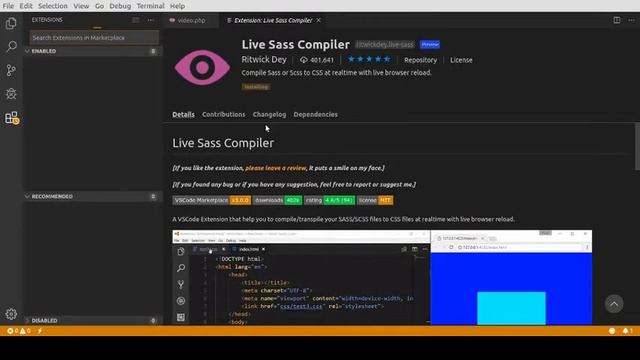
Task: Open the Edit menu
Action: (x=26, y=6)
